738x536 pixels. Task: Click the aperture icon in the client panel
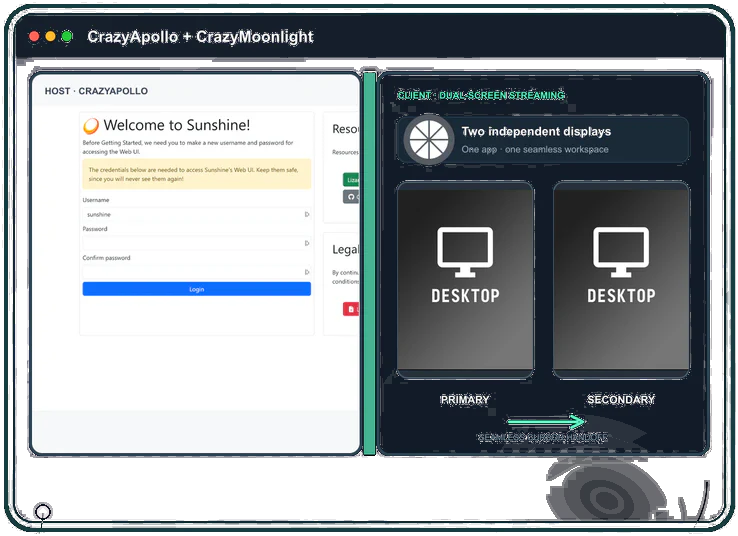pos(428,140)
